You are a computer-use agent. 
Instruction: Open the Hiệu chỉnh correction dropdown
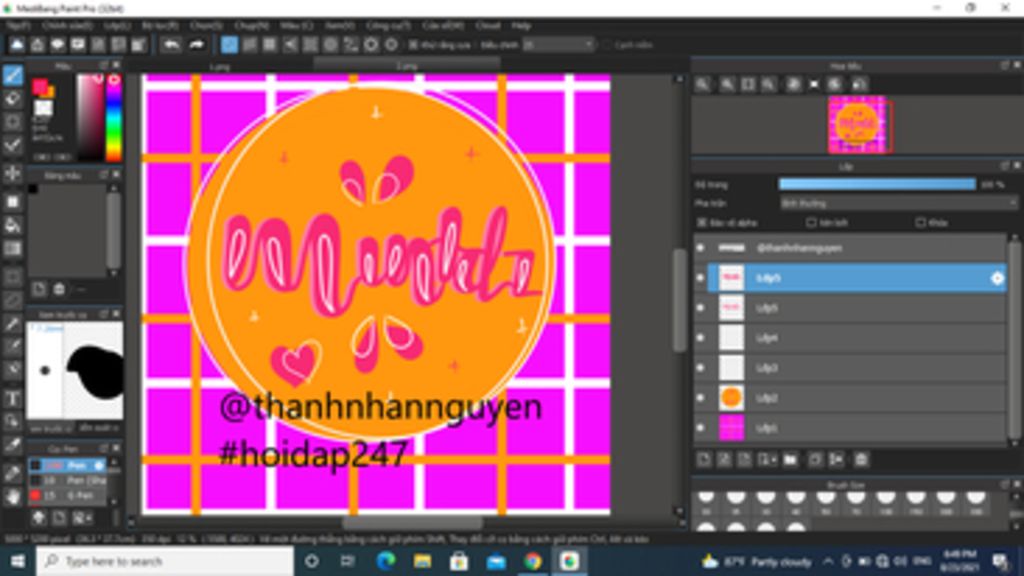pos(558,45)
